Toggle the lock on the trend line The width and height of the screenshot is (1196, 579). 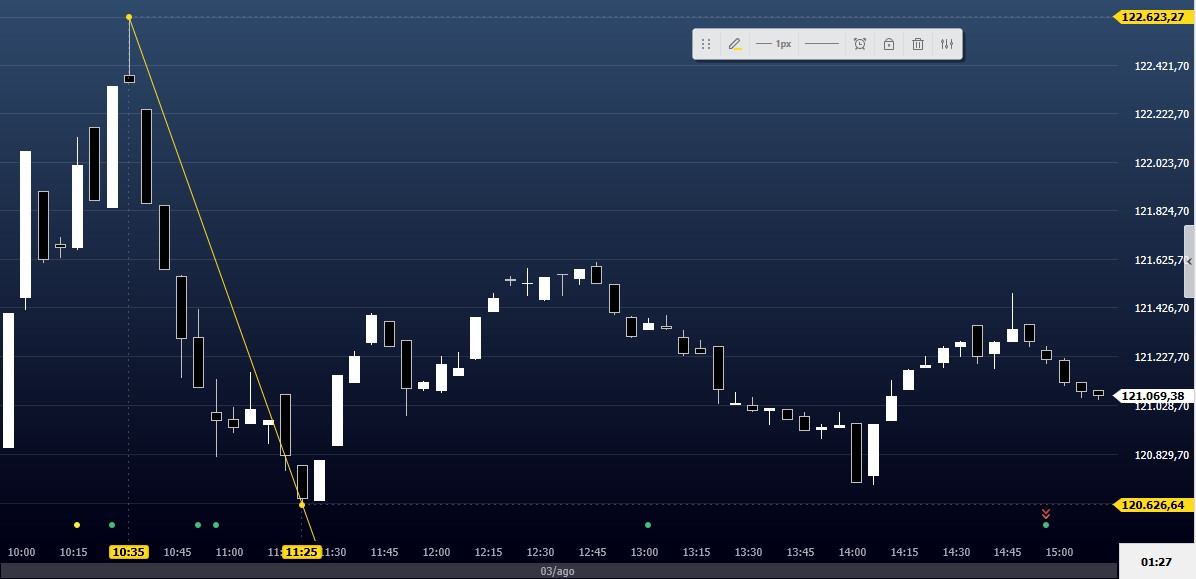pos(889,44)
